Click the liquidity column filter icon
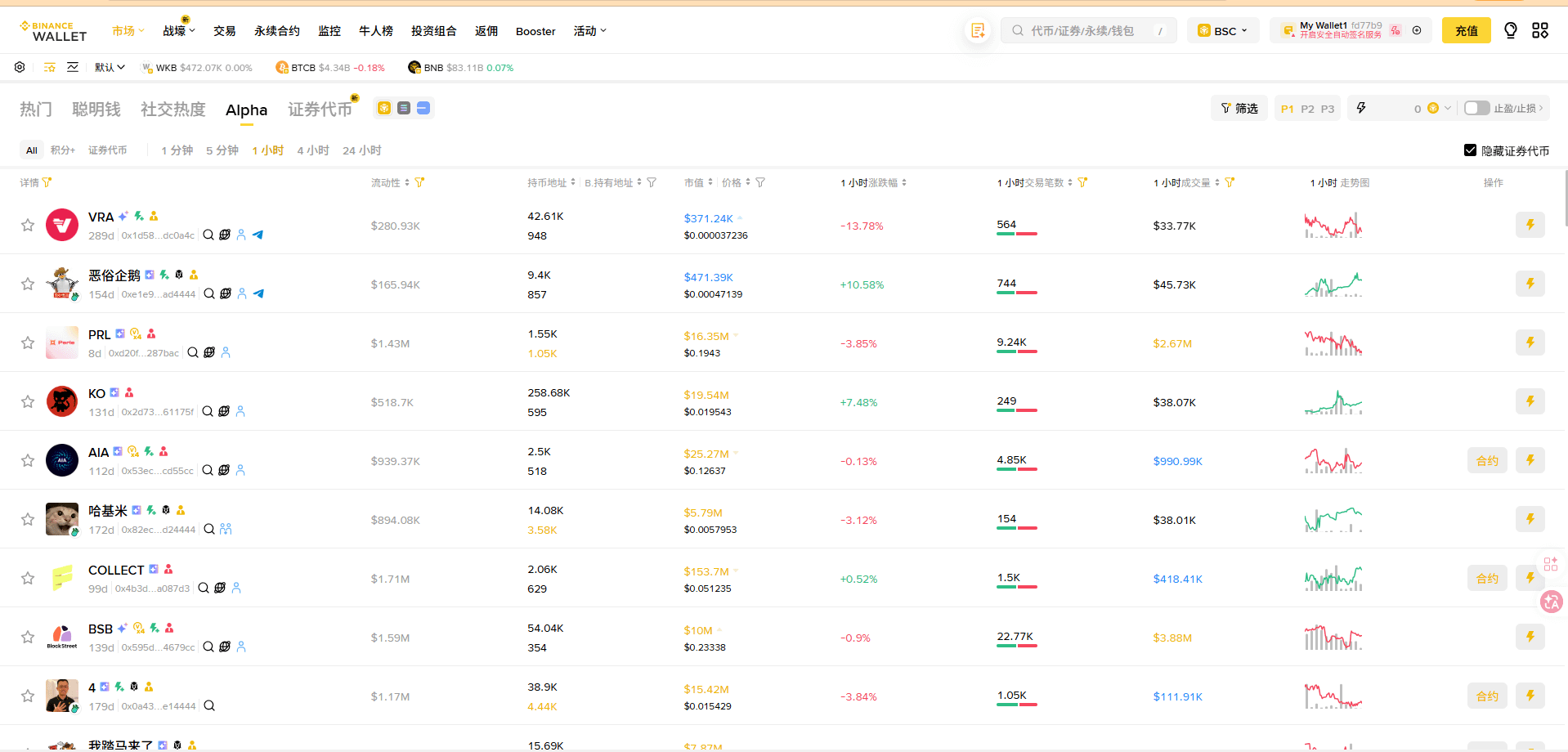1568x752 pixels. pos(419,182)
